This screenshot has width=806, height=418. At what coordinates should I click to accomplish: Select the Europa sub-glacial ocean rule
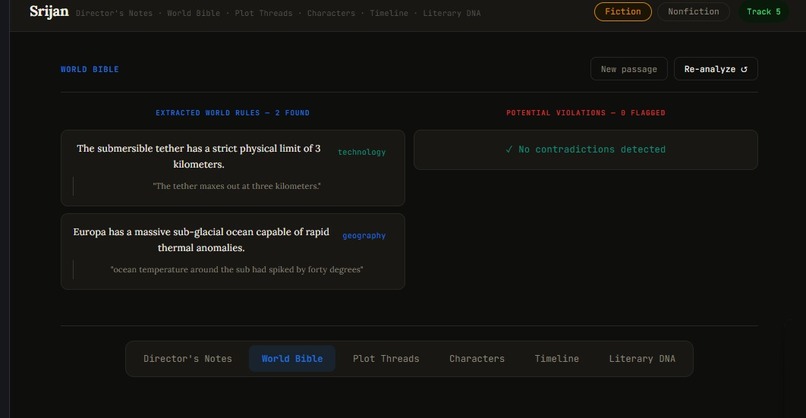coord(232,251)
